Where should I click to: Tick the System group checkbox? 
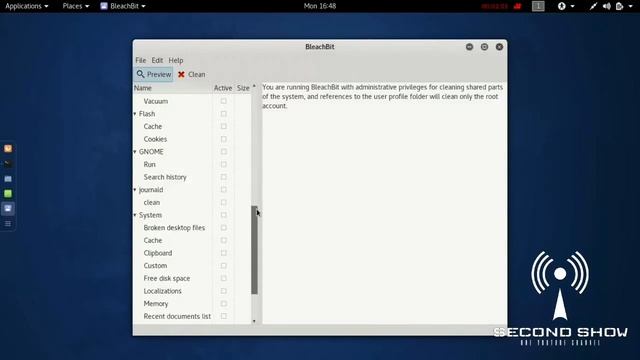pos(224,215)
